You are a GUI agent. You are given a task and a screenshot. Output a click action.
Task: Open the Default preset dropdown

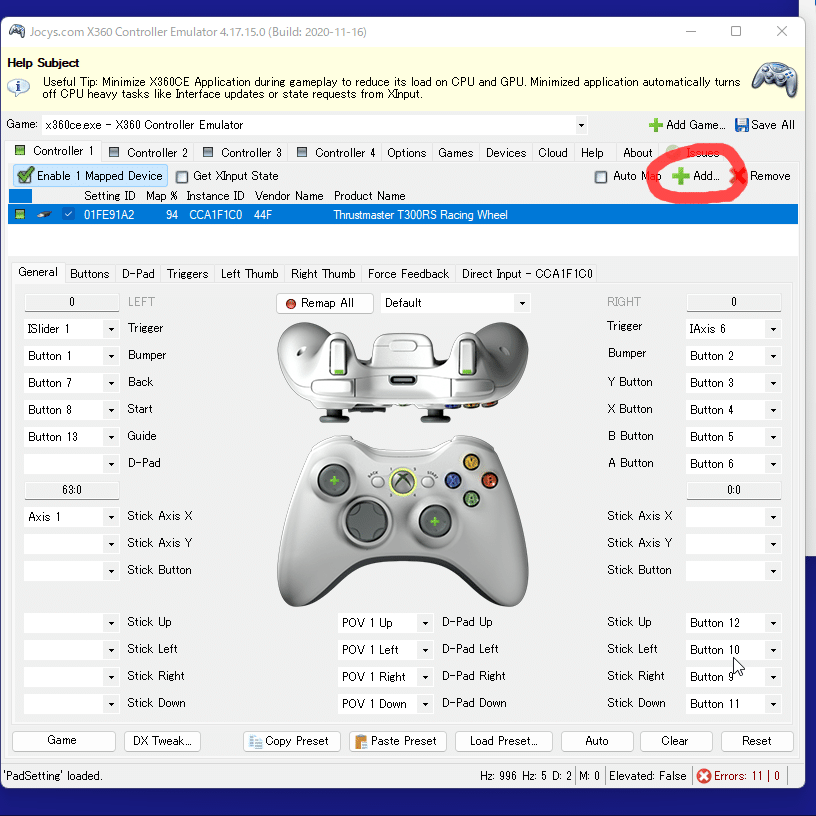pos(522,303)
